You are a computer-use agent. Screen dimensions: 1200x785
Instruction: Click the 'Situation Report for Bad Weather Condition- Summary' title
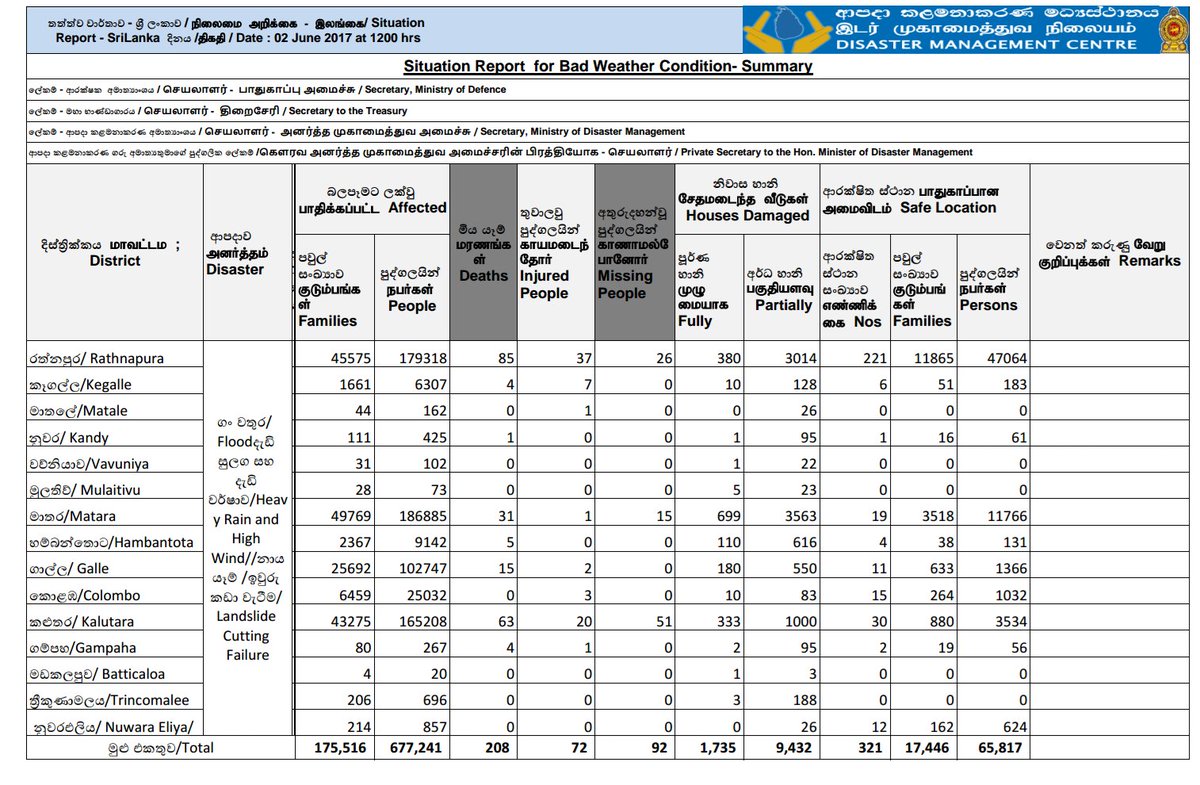pos(608,67)
